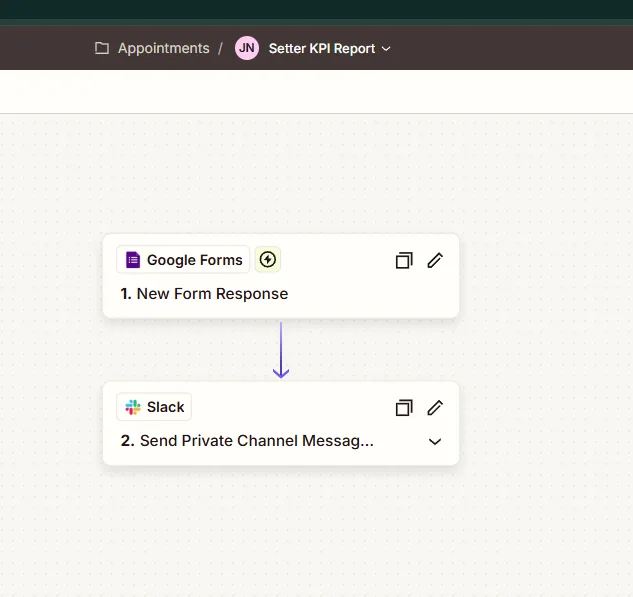Click the folder icon beside Appointments

[x=102, y=48]
